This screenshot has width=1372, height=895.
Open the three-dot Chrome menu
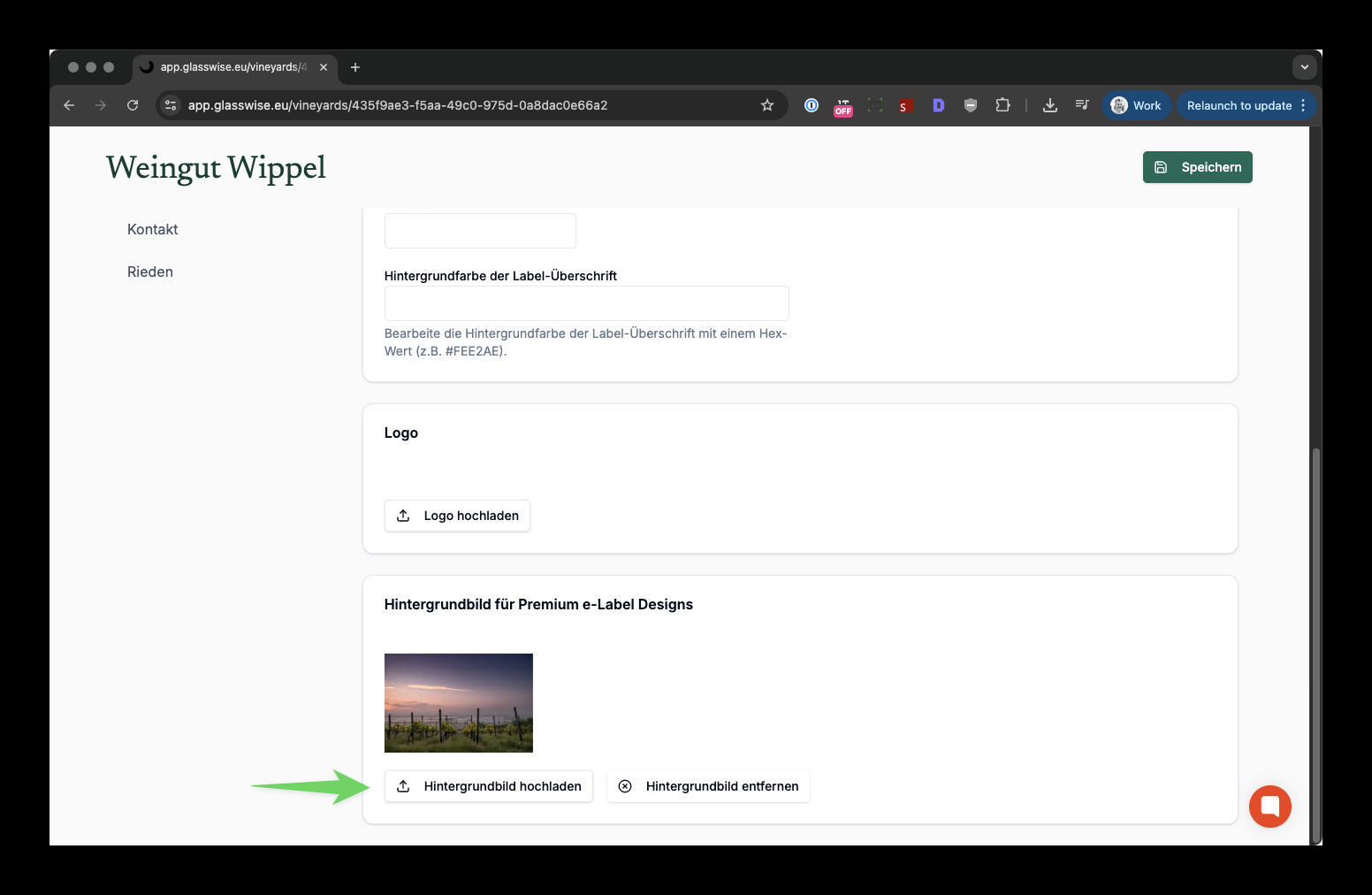click(x=1303, y=105)
